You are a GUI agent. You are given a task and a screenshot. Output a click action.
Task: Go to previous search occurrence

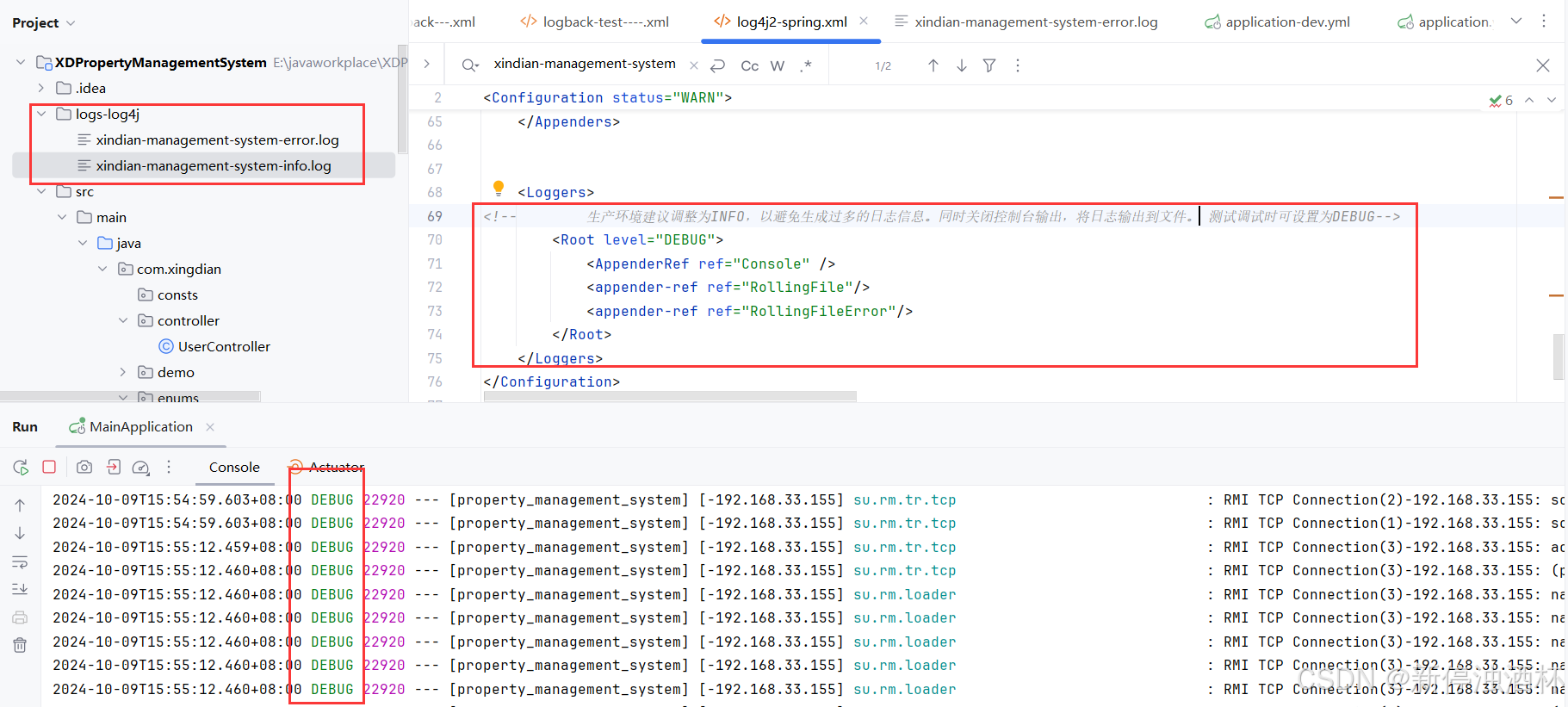click(x=933, y=65)
